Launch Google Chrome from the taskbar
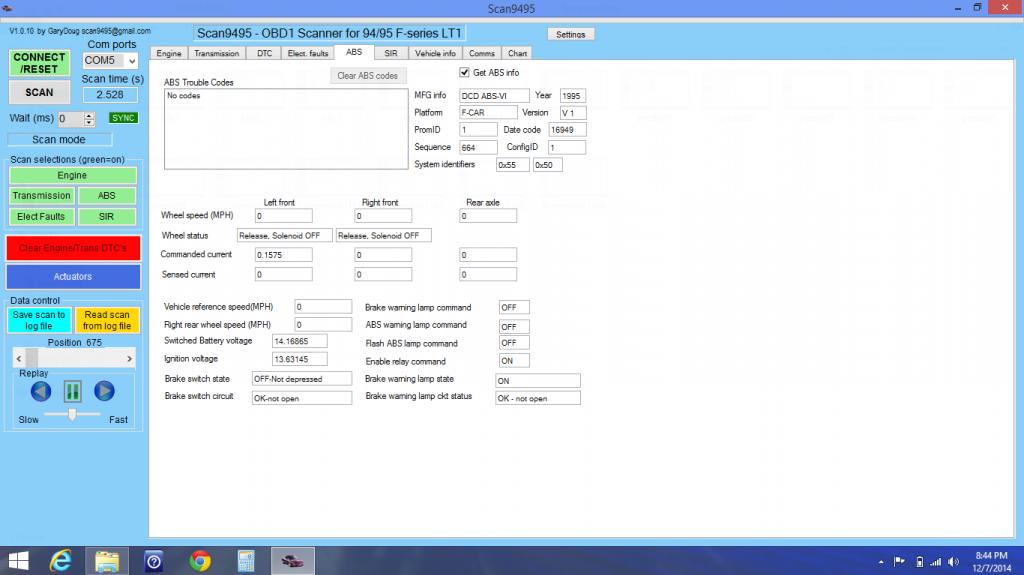 (200, 561)
